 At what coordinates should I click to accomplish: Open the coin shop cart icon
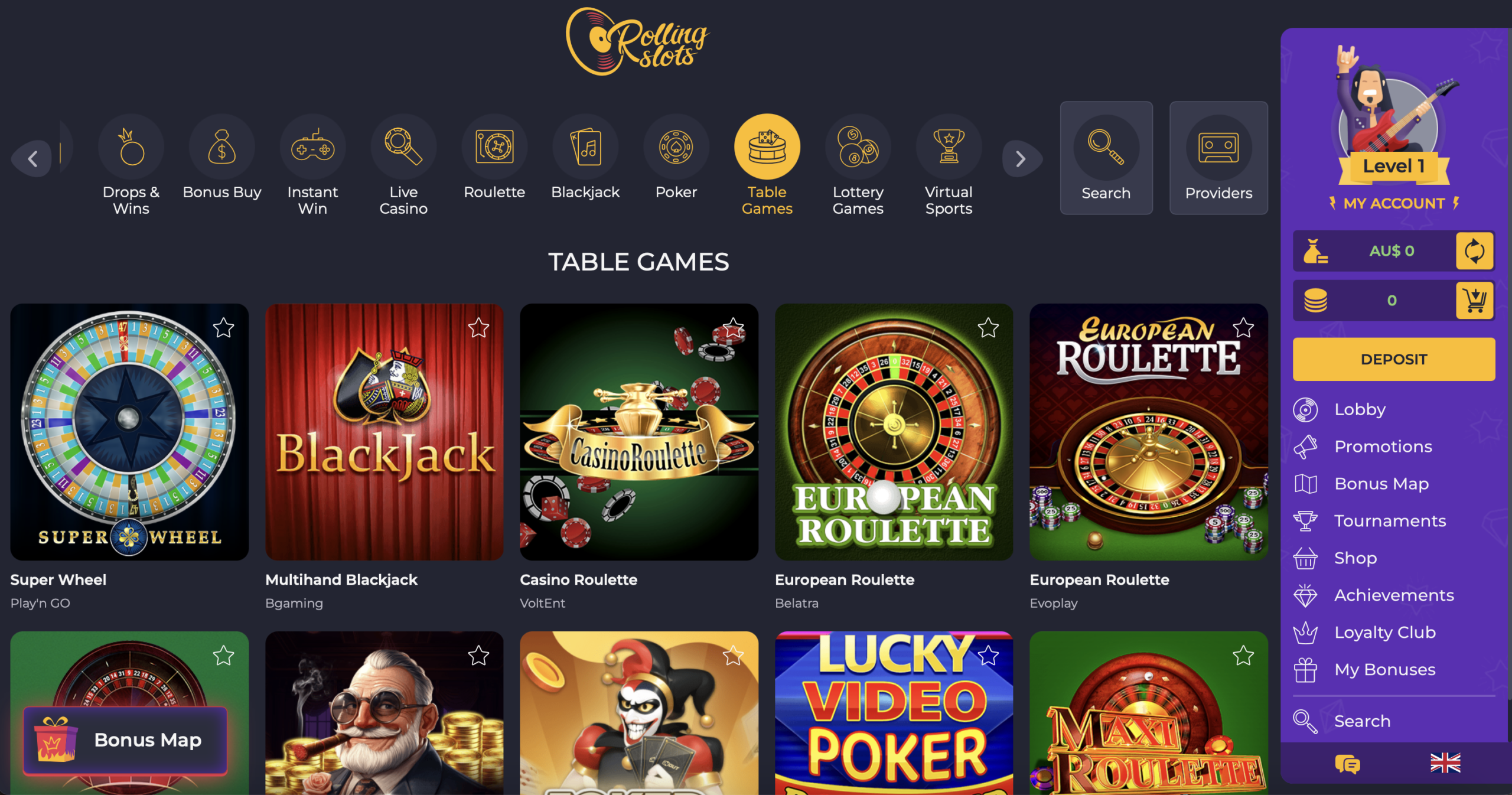click(1474, 301)
